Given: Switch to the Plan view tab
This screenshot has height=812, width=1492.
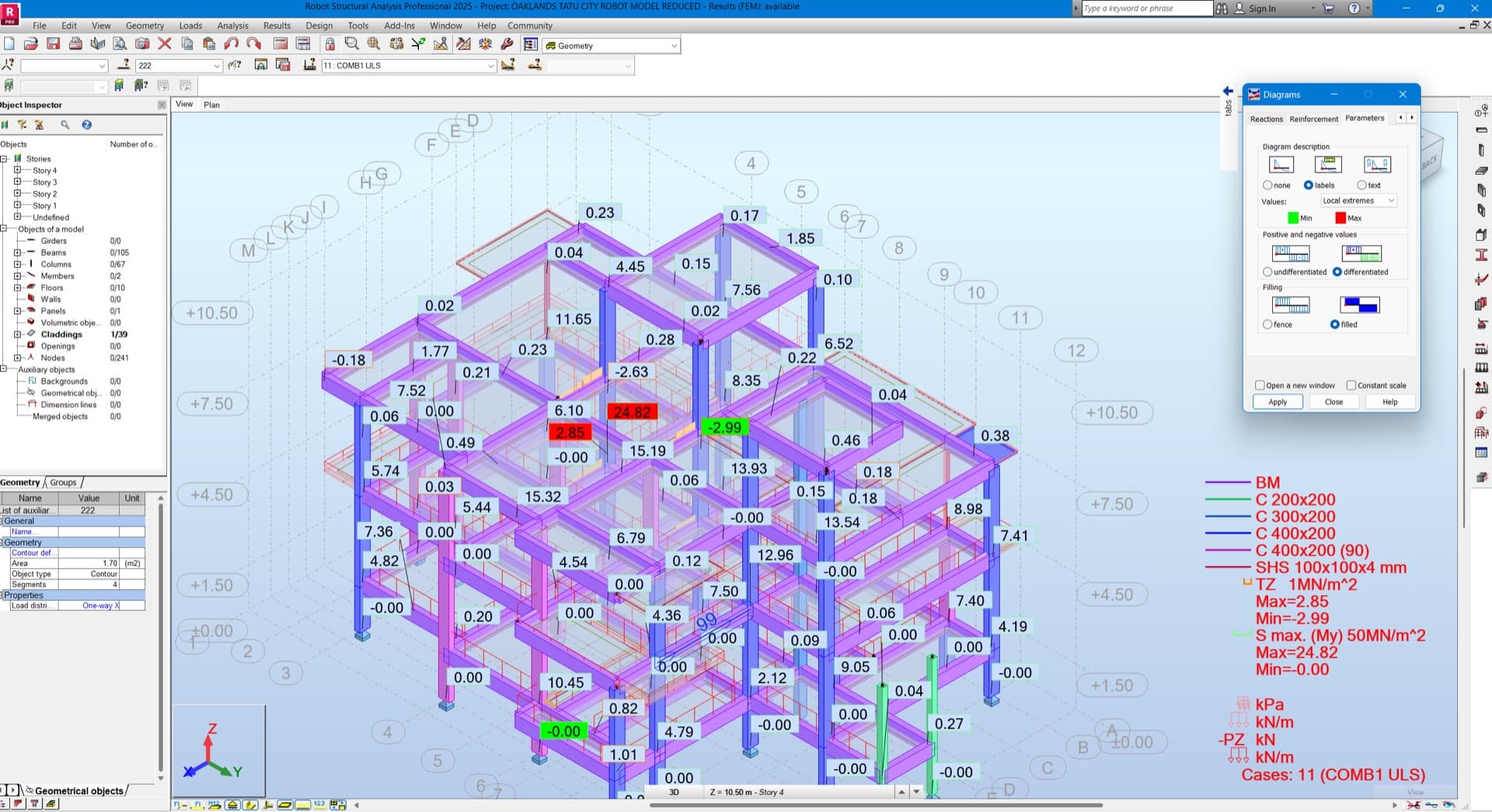Looking at the screenshot, I should click(x=211, y=105).
